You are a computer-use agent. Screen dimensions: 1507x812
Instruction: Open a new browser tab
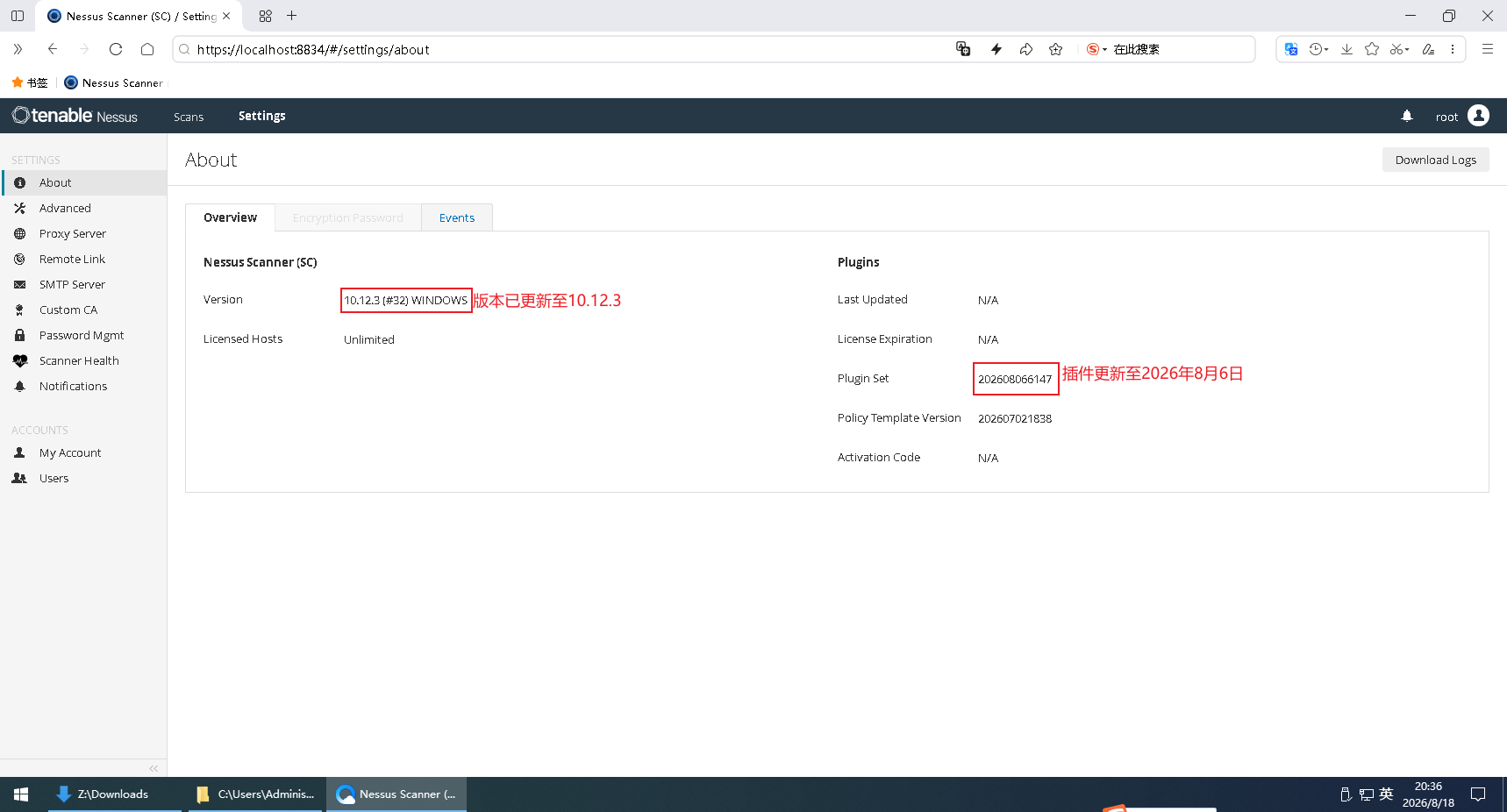point(292,16)
